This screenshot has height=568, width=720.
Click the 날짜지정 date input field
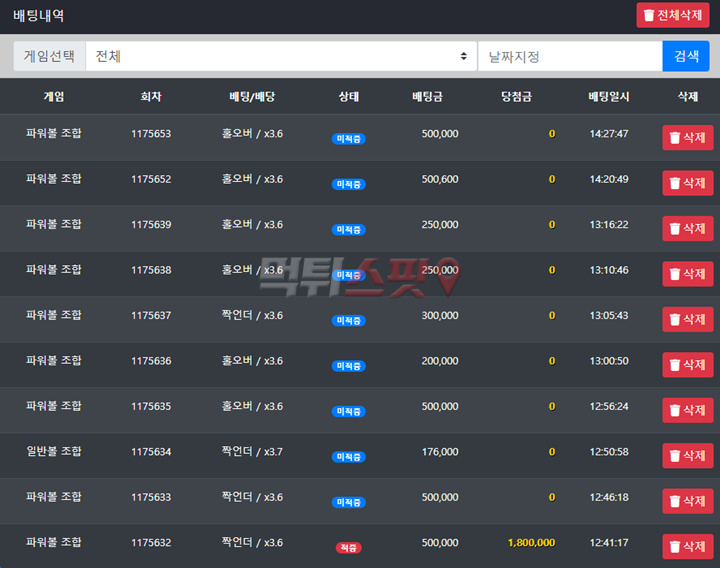click(570, 56)
